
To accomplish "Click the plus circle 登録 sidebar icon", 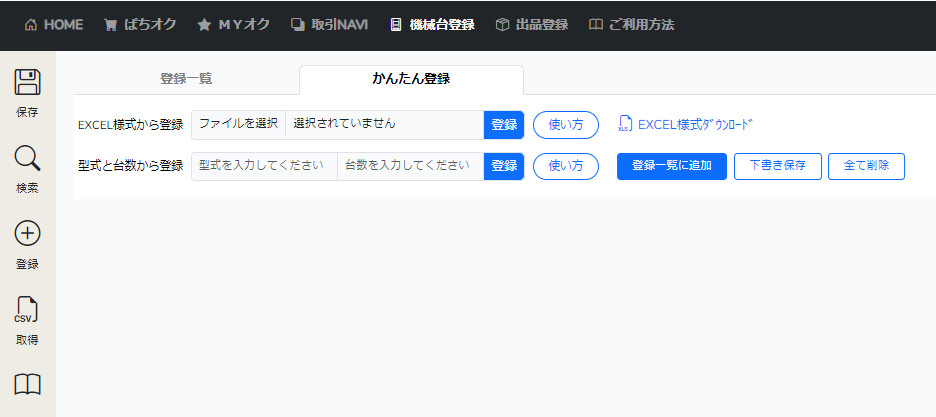I will point(27,233).
